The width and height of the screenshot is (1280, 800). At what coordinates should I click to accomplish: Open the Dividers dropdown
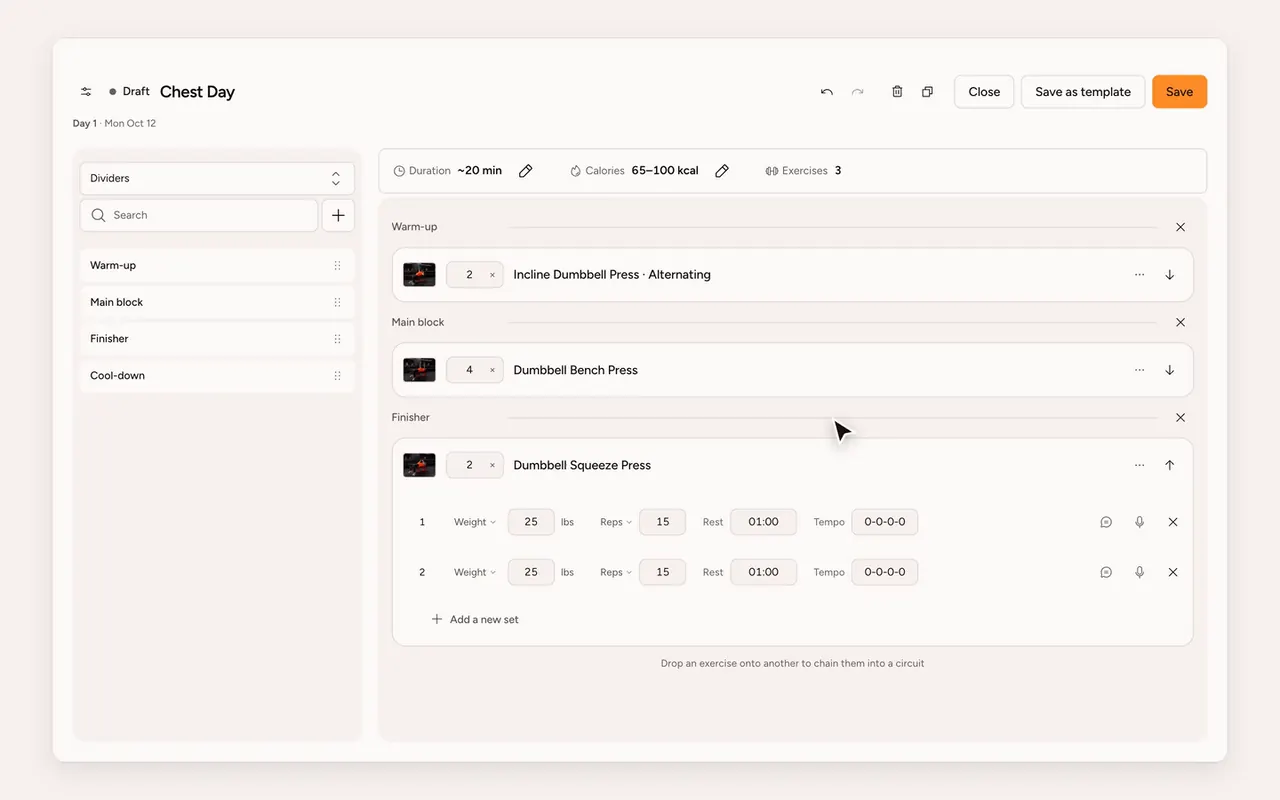pyautogui.click(x=217, y=178)
